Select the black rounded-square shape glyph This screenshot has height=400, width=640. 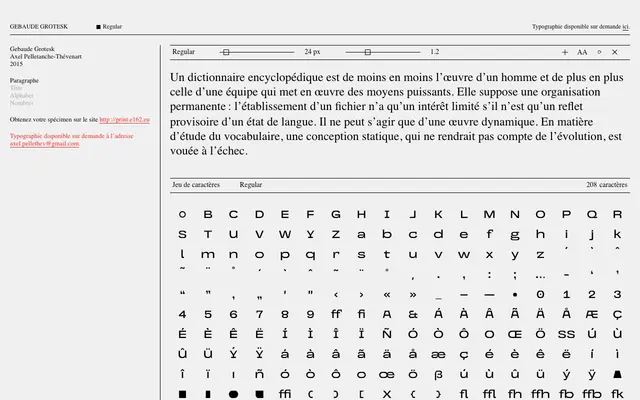point(259,394)
